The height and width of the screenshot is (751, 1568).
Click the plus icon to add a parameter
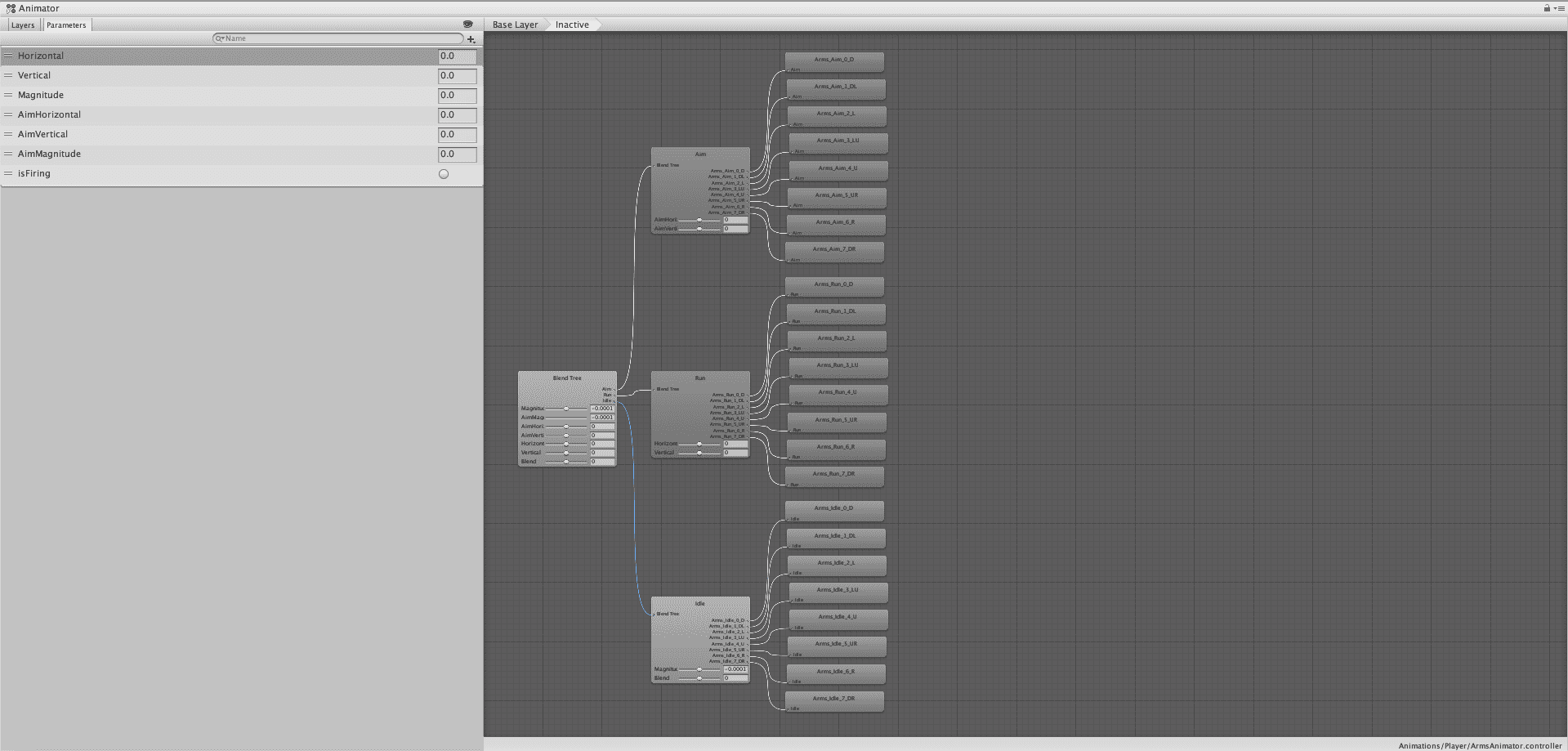point(471,39)
